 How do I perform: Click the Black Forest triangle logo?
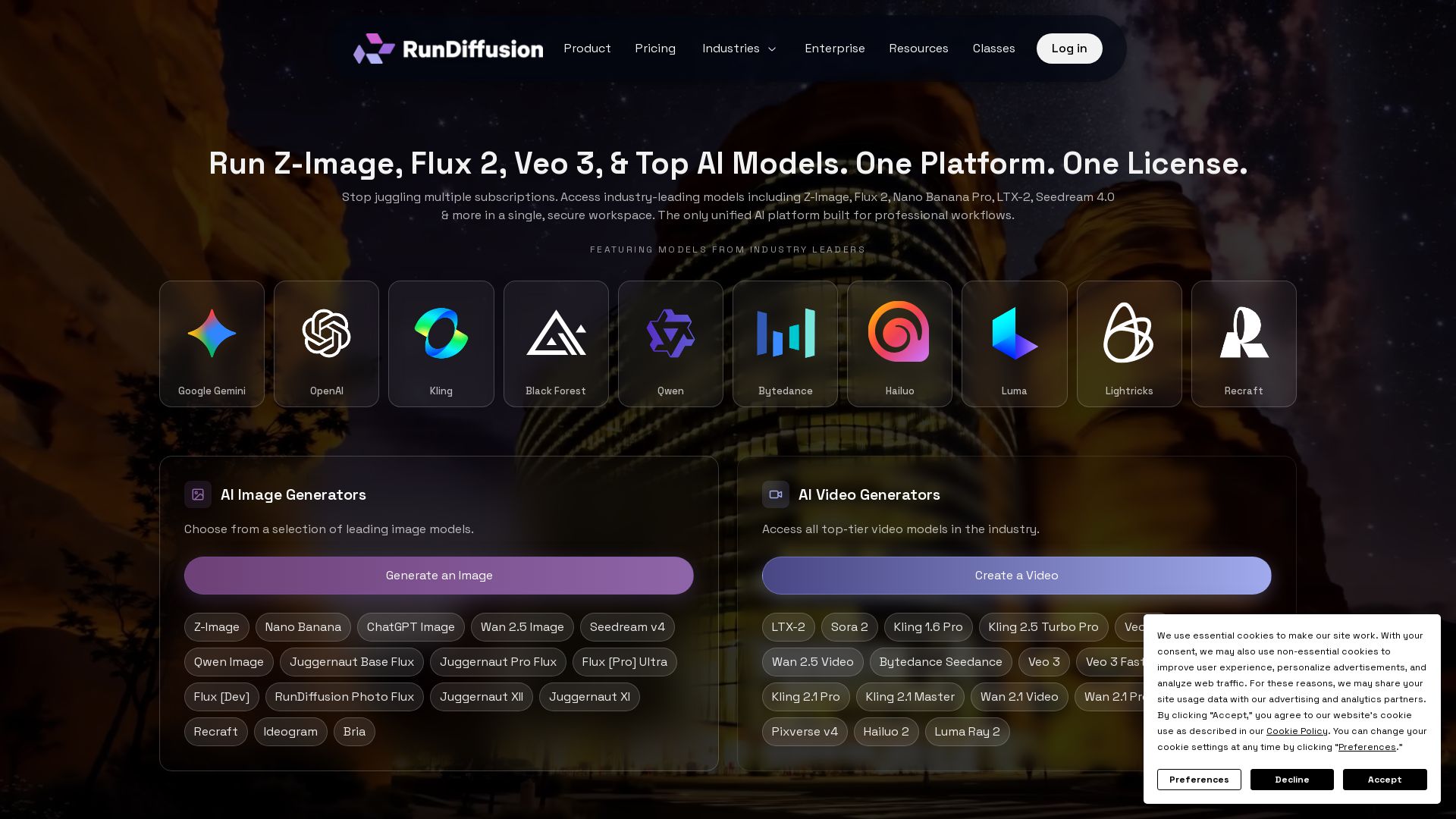(556, 334)
